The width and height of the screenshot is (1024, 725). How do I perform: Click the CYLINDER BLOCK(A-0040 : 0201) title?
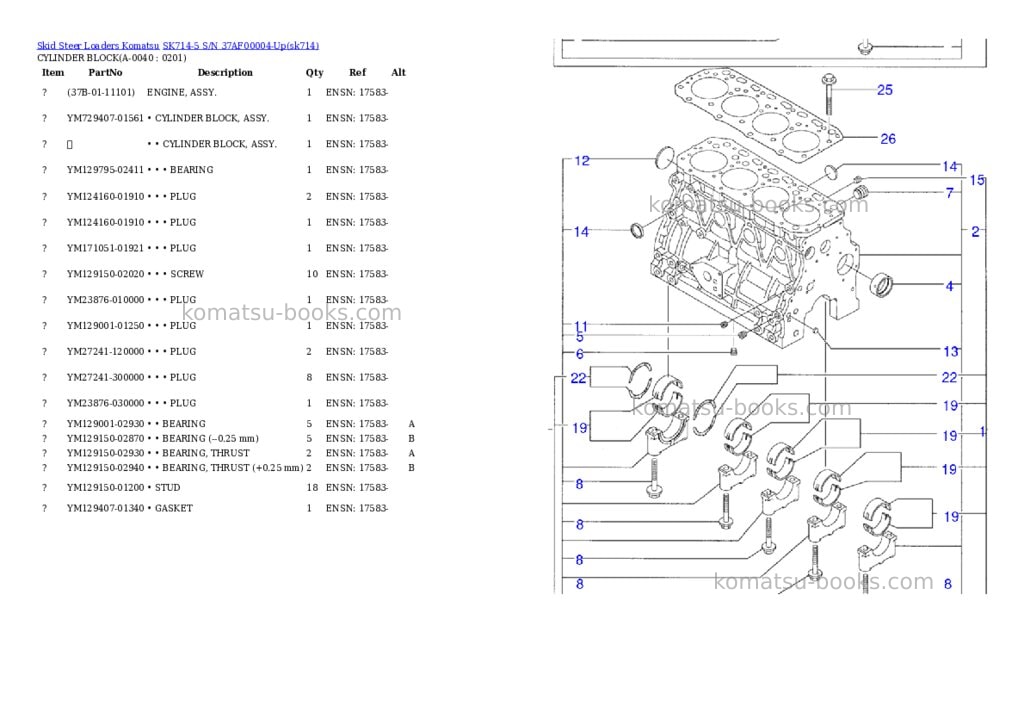click(x=112, y=58)
